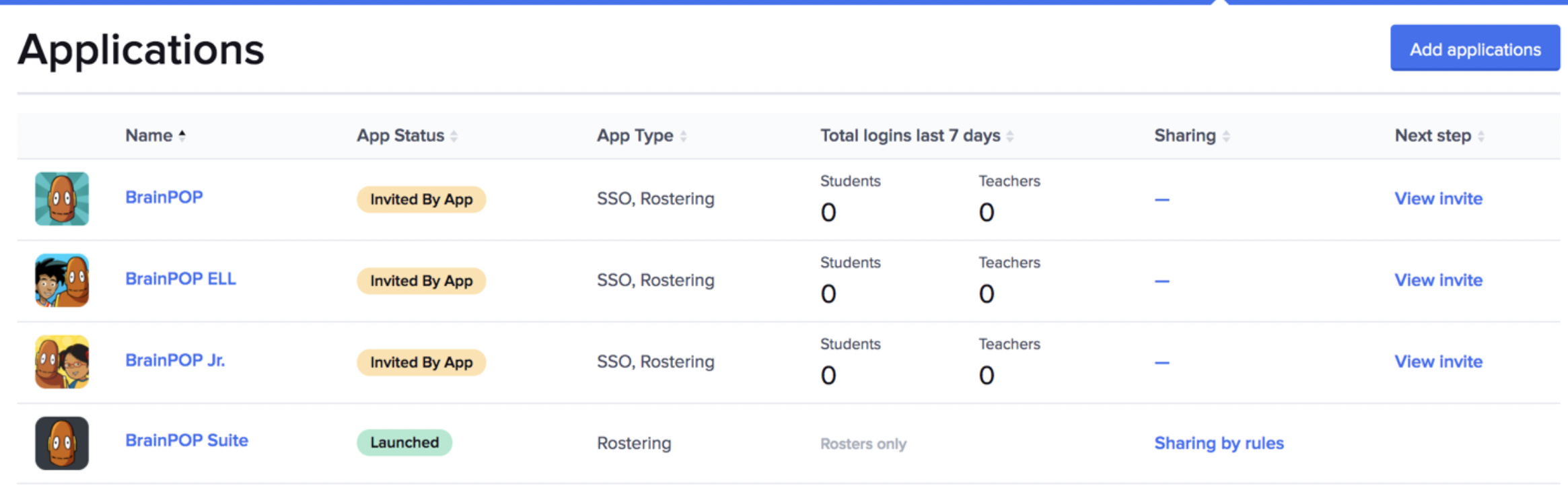Sort table by Next step column

pos(1481,136)
